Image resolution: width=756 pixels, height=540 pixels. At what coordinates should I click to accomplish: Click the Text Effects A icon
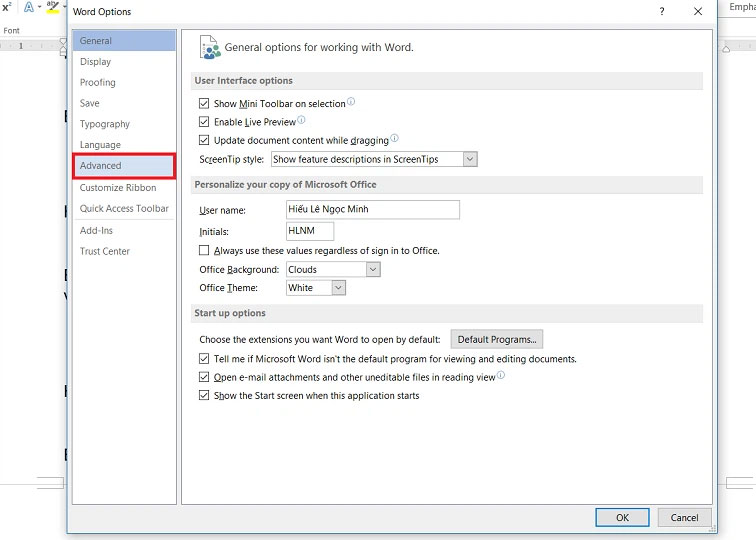pyautogui.click(x=28, y=7)
